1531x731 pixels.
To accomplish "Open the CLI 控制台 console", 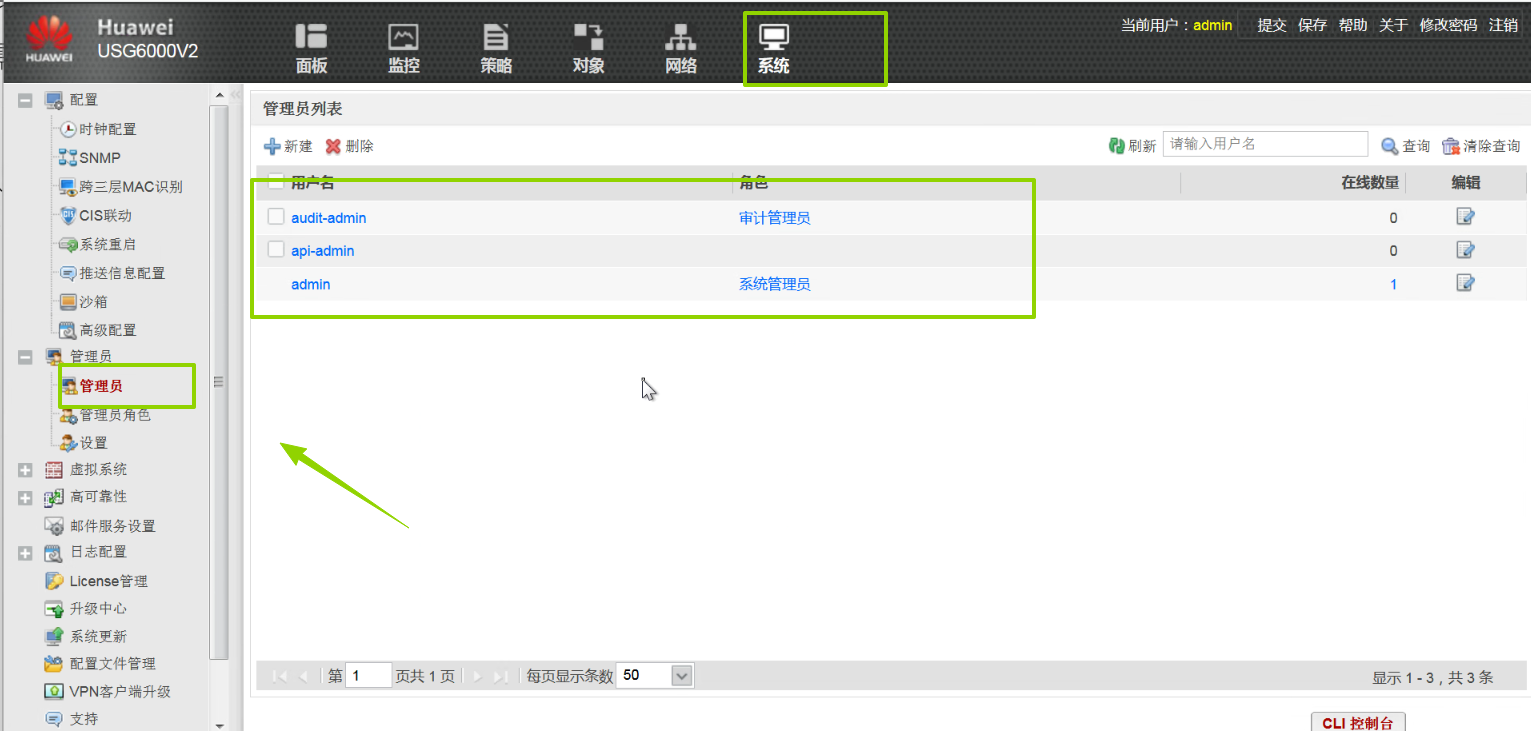I will pyautogui.click(x=1357, y=723).
